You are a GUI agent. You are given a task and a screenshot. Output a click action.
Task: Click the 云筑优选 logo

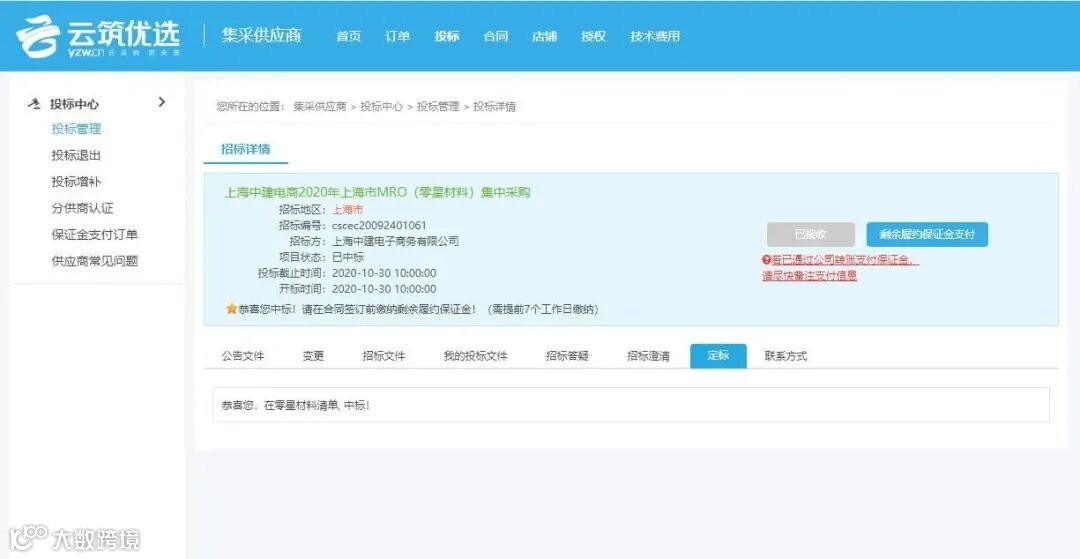(98, 36)
